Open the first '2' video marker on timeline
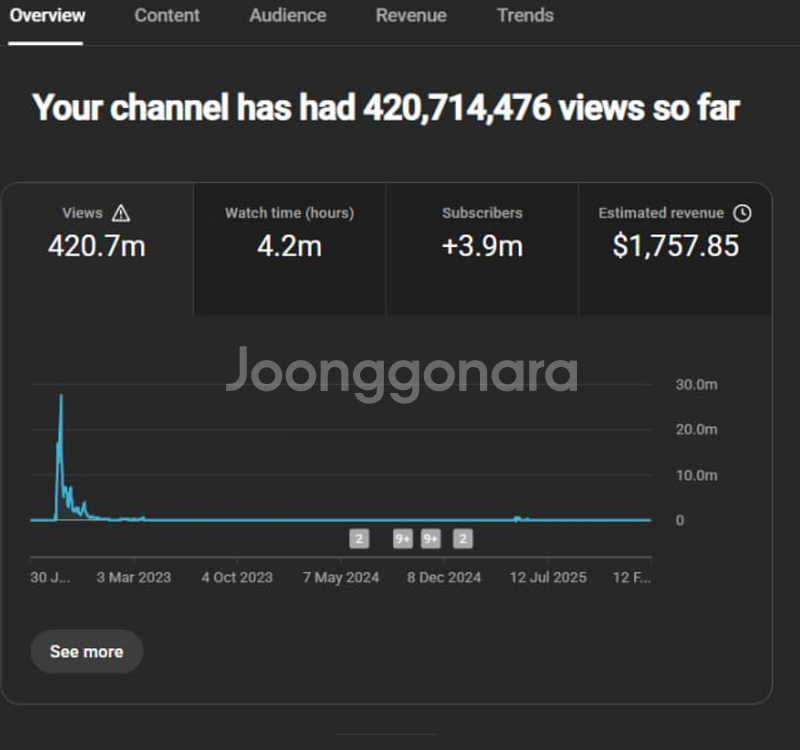This screenshot has height=750, width=800. [359, 539]
